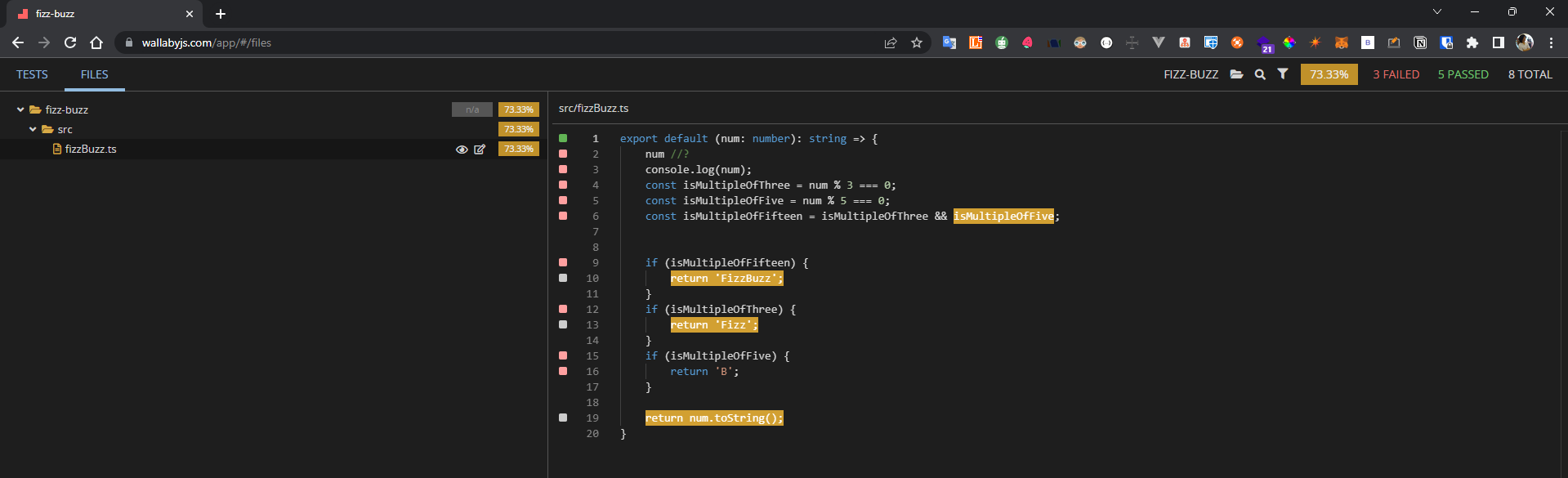Click the filter funnel icon in header
The width and height of the screenshot is (1568, 478).
1283,74
